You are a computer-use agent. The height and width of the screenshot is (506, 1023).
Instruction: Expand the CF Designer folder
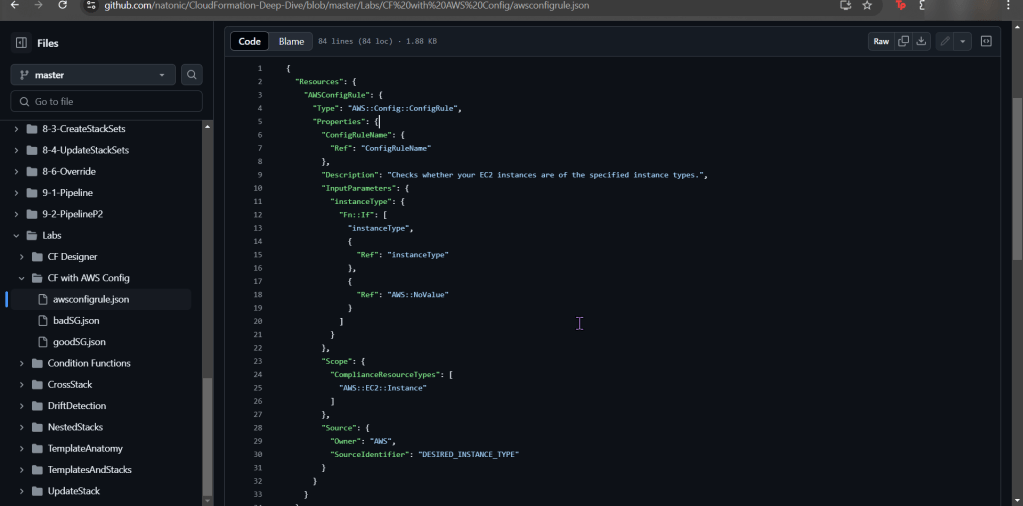point(22,257)
